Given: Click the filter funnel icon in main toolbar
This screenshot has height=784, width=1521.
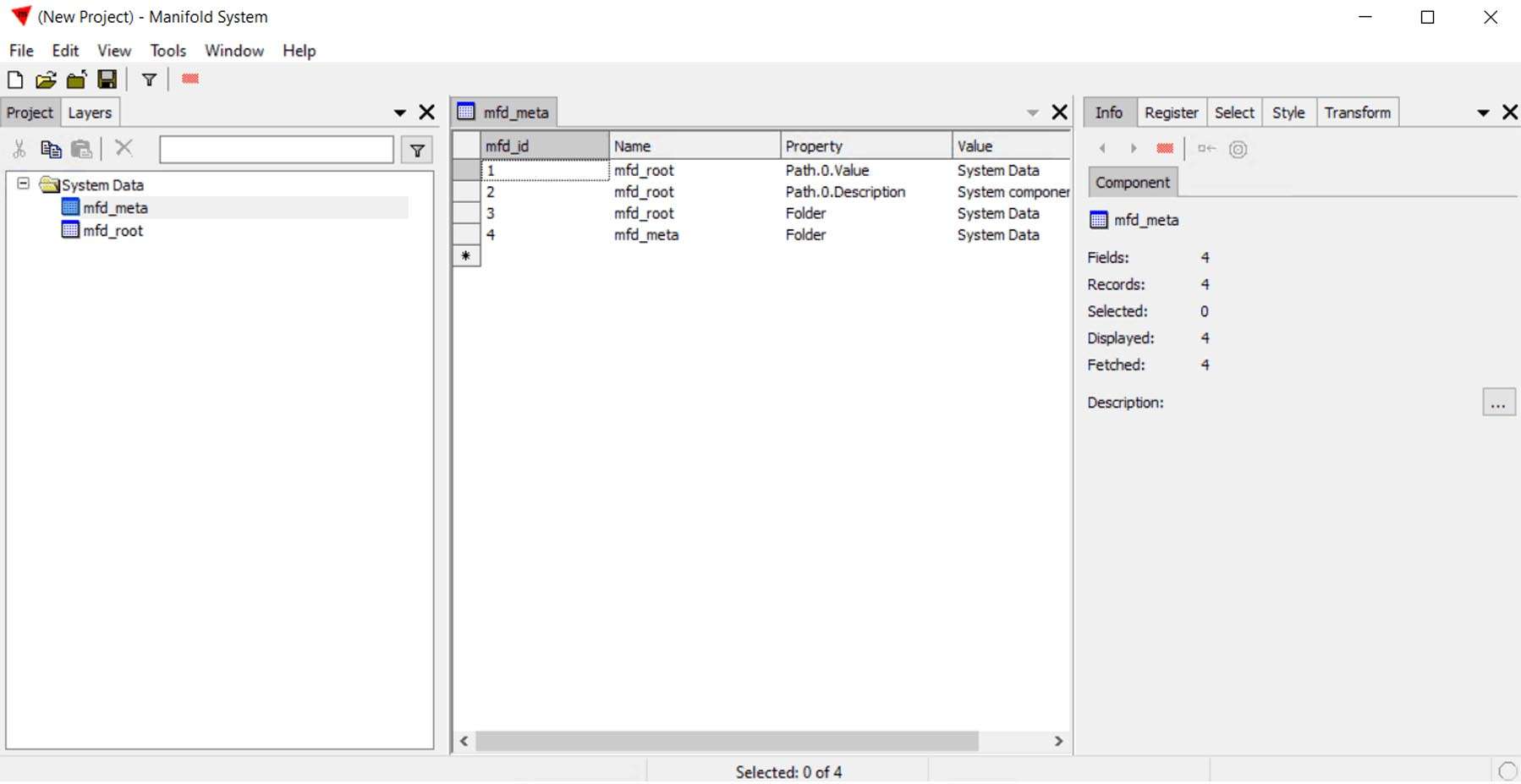Looking at the screenshot, I should [150, 79].
